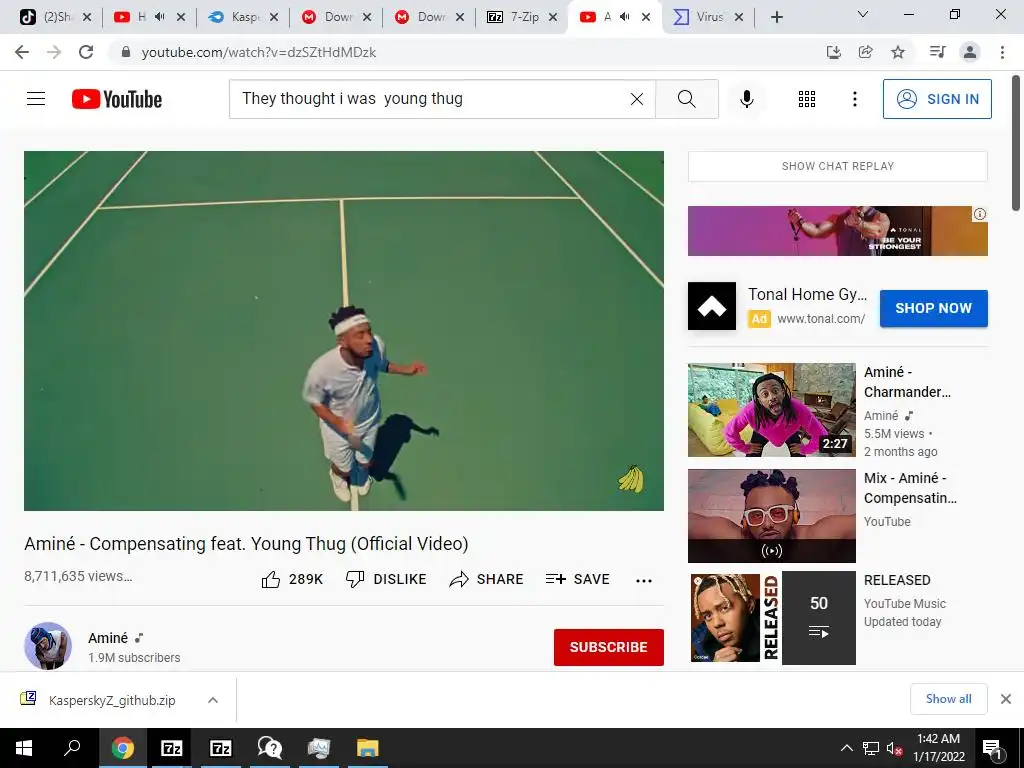Open SHARE options for the video

pyautogui.click(x=487, y=579)
